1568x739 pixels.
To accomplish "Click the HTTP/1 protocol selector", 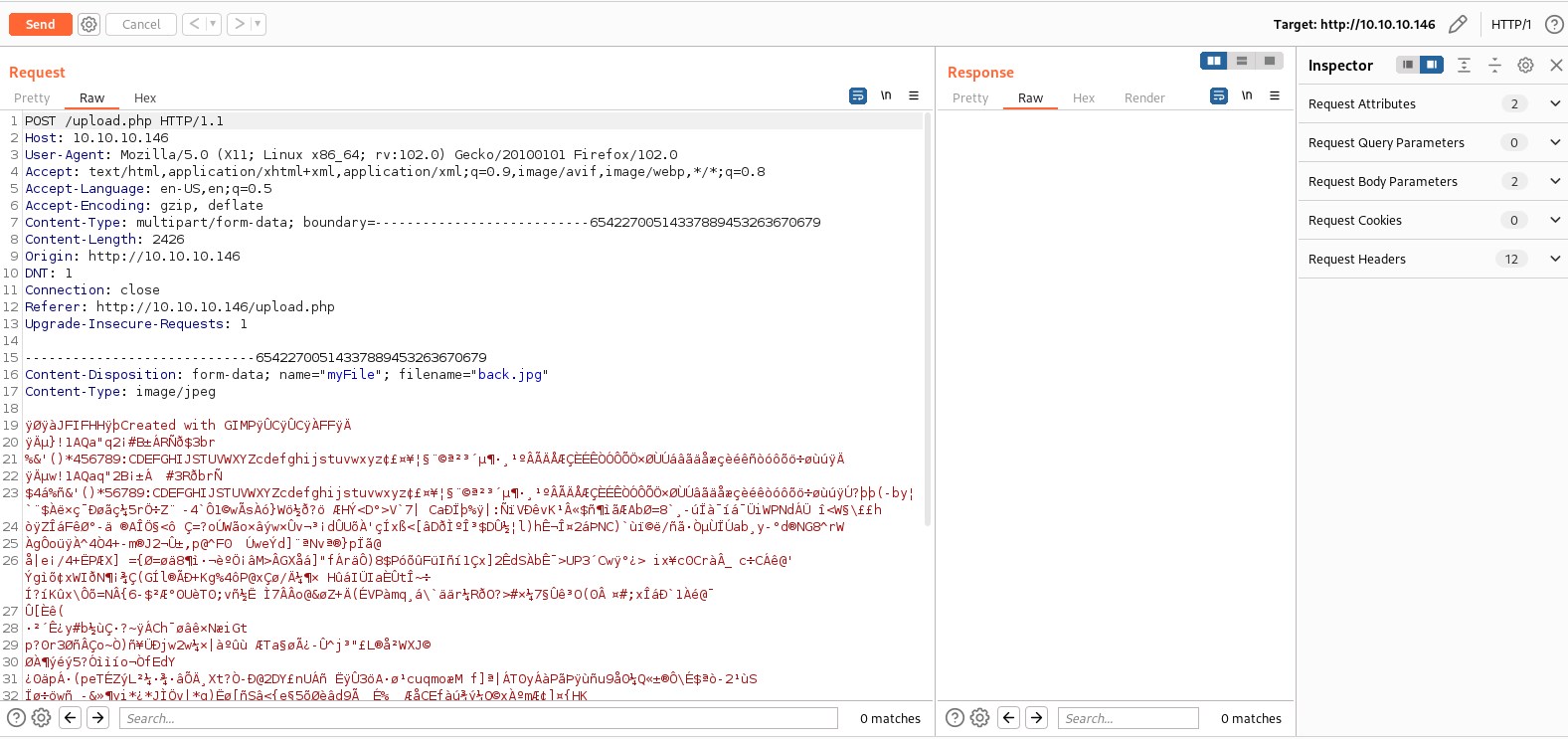I will tap(1510, 24).
